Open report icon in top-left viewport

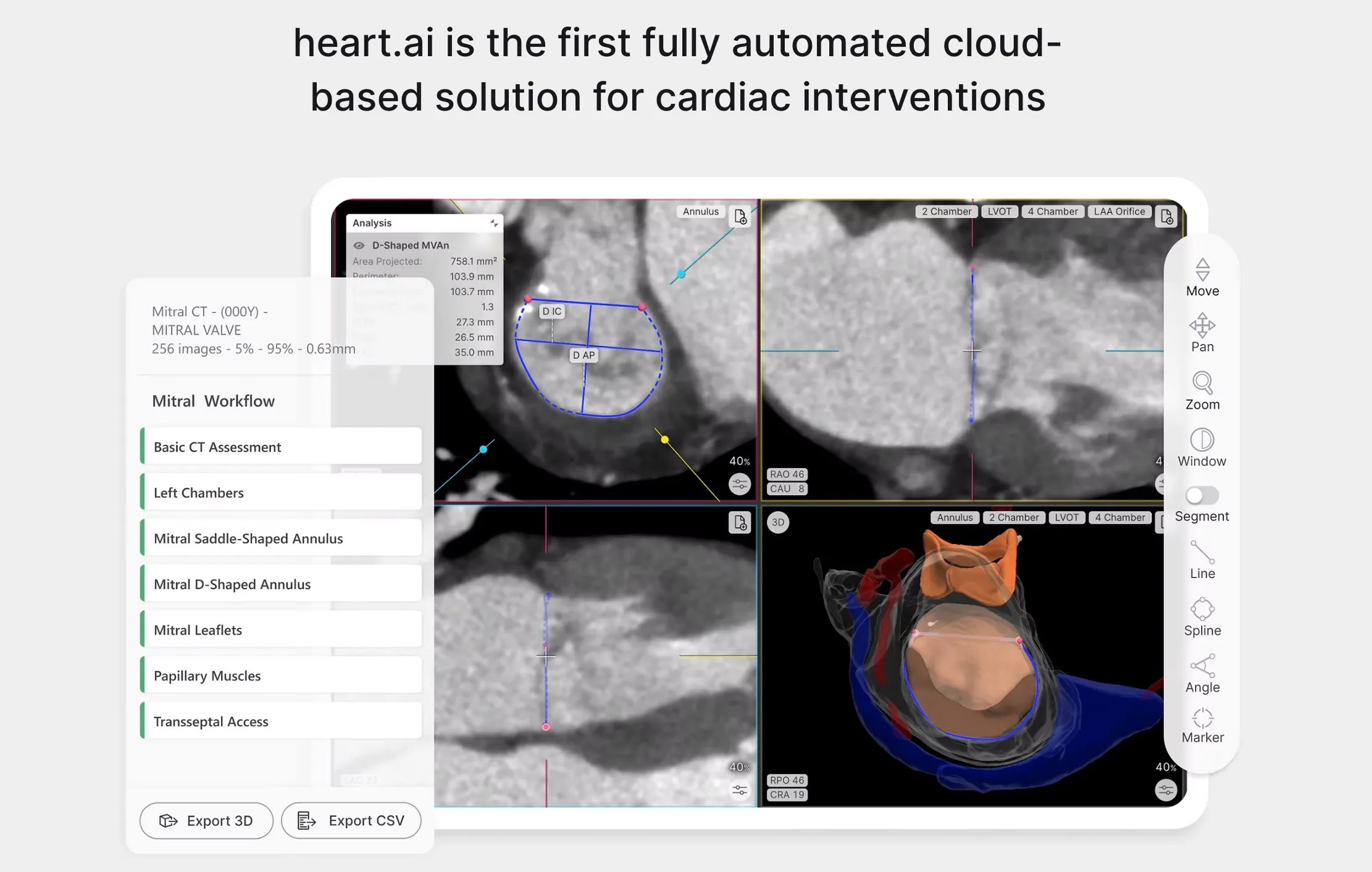click(x=740, y=217)
